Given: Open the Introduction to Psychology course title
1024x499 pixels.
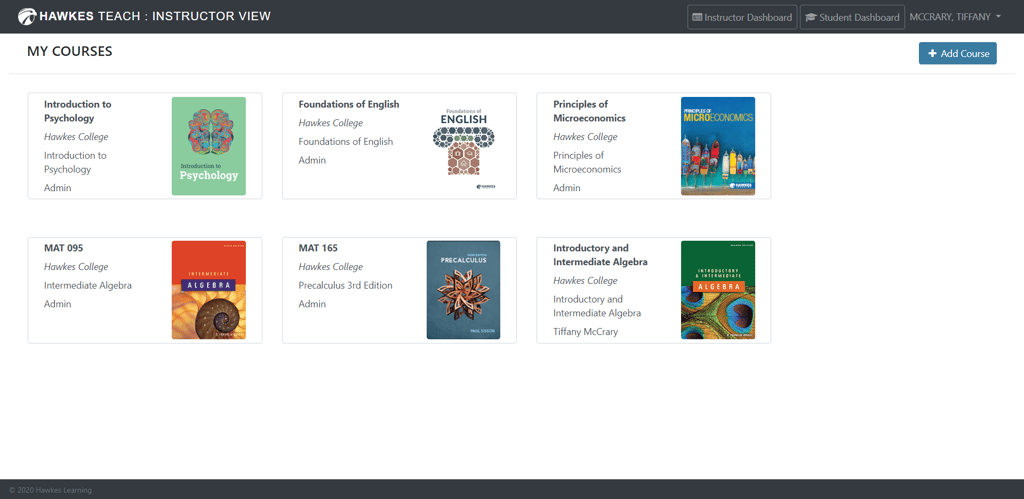Looking at the screenshot, I should (78, 111).
